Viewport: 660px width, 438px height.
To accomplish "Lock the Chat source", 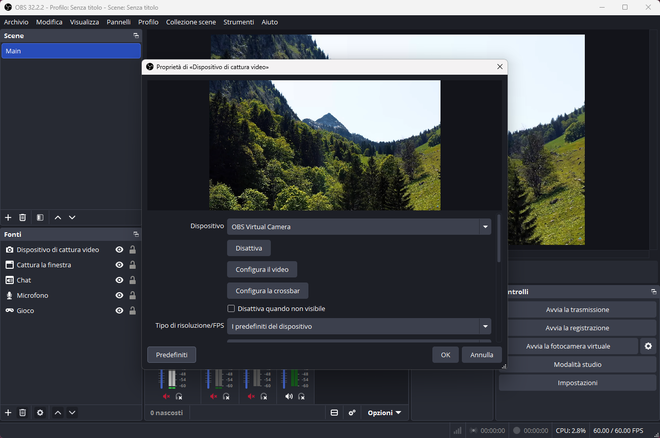I will [133, 280].
